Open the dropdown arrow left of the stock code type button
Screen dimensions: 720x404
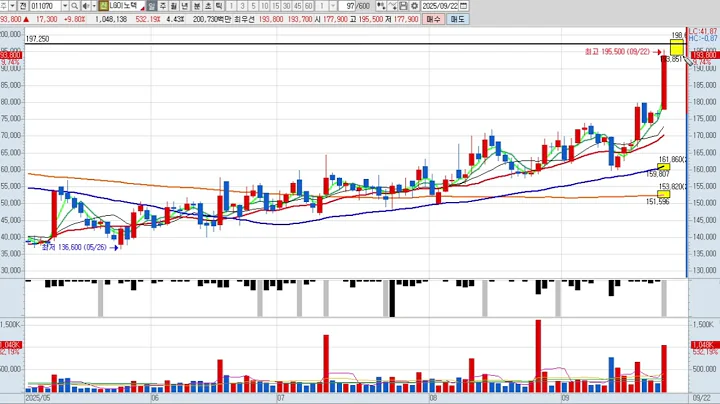[12, 6]
